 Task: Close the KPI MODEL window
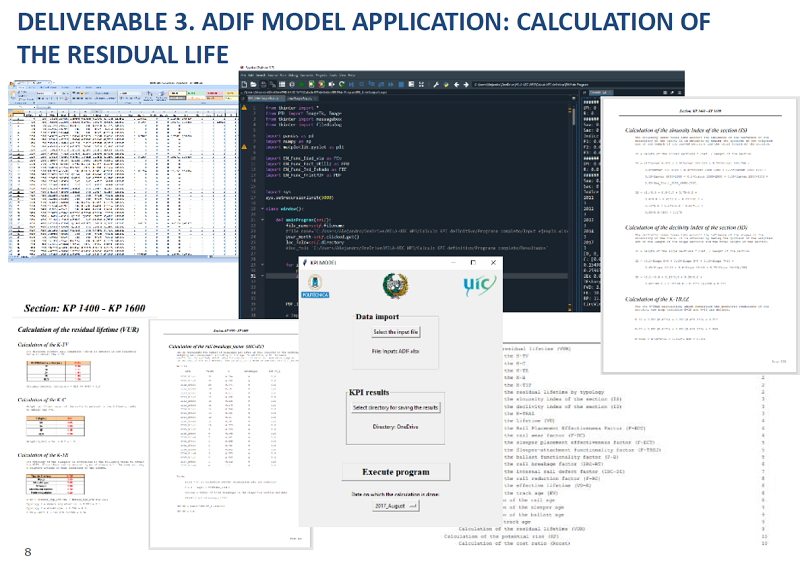[x=493, y=263]
